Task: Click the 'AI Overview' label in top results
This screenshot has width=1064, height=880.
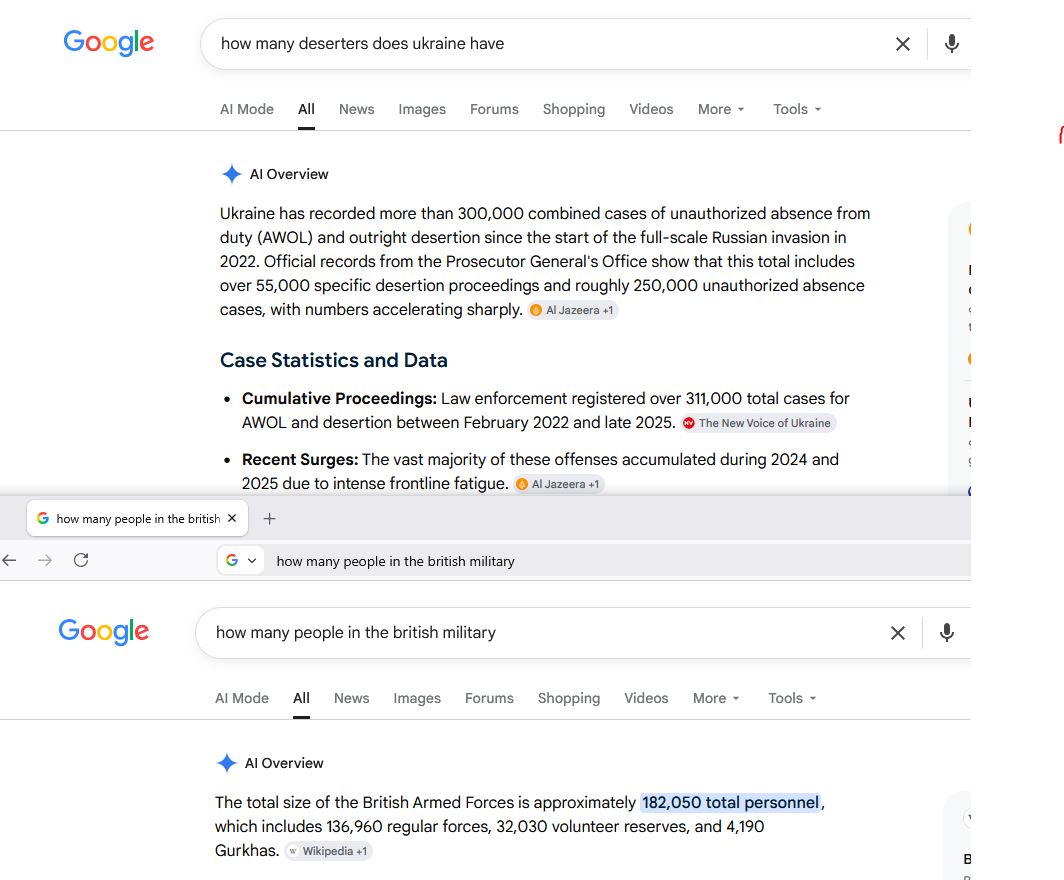Action: click(x=289, y=174)
